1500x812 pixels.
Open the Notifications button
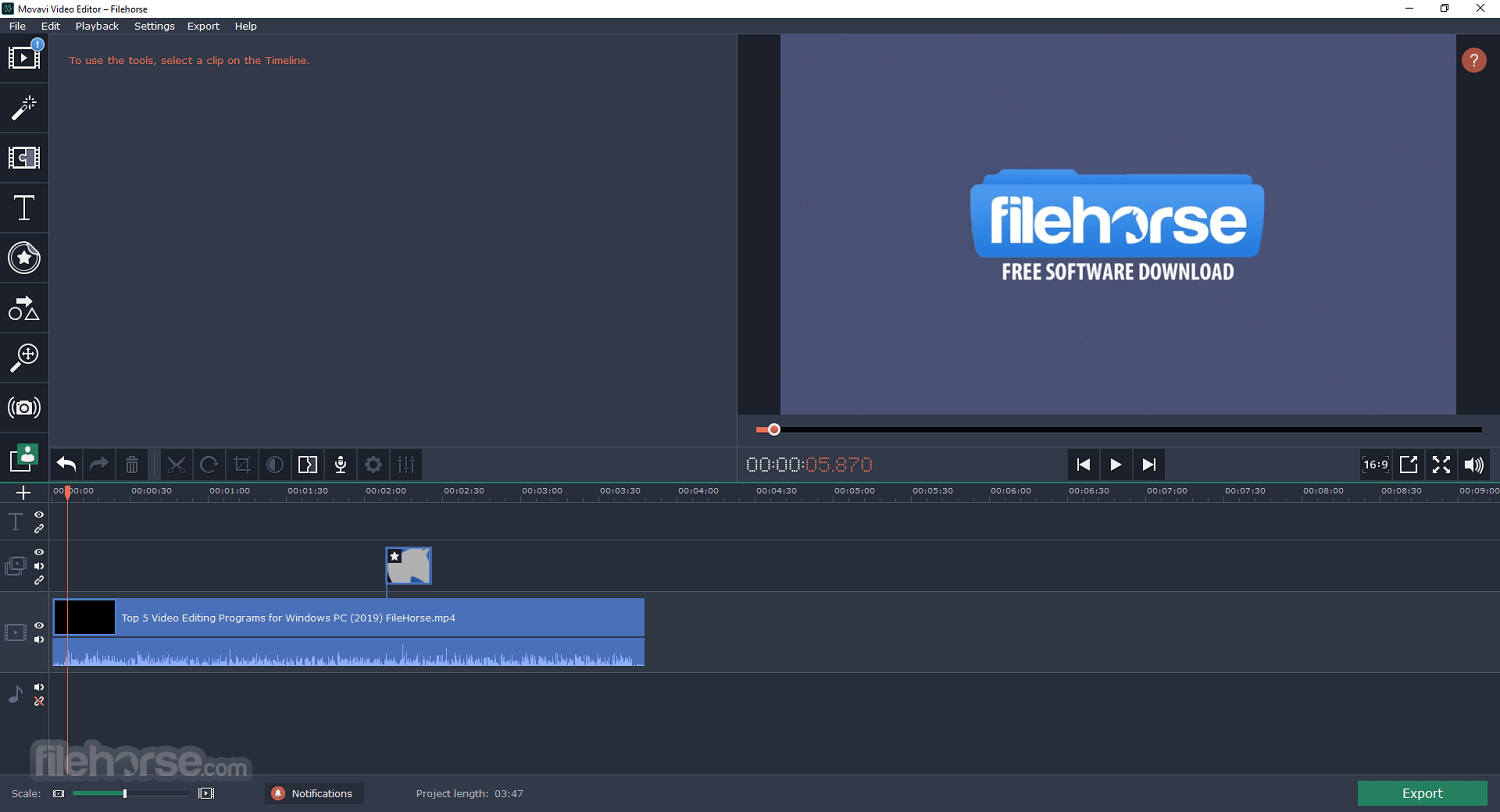click(314, 793)
